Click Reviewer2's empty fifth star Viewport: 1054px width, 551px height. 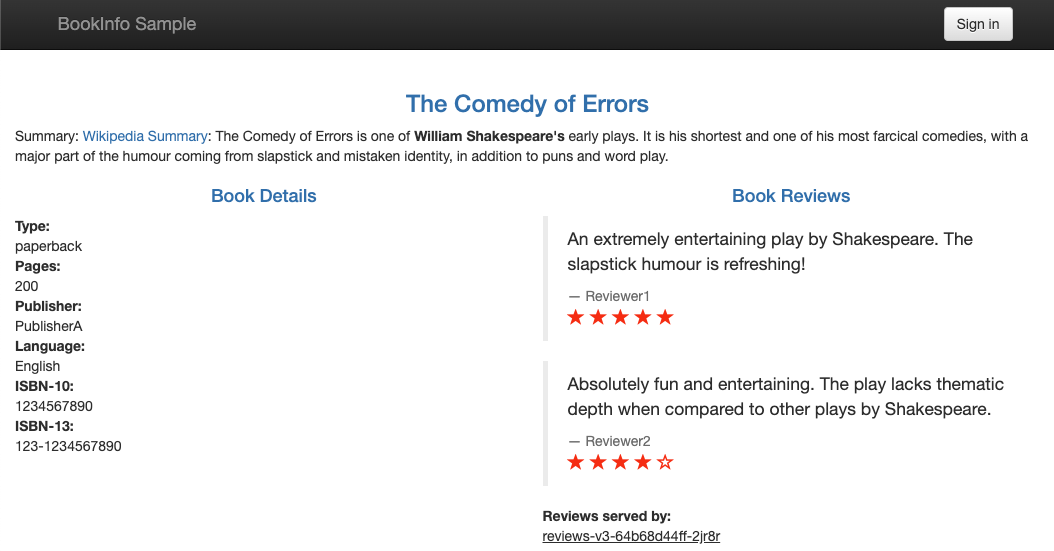(x=665, y=462)
